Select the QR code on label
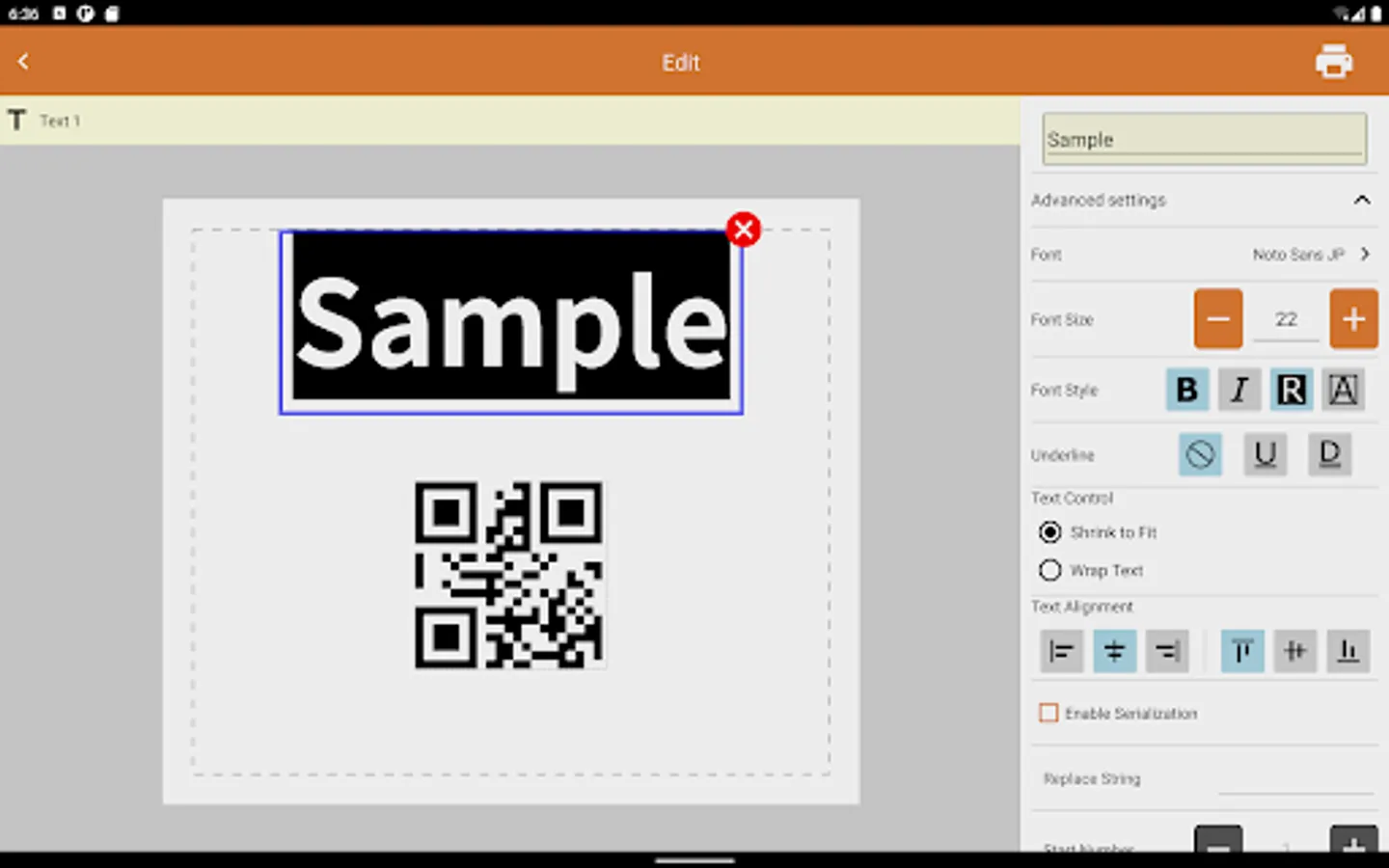 point(509,575)
